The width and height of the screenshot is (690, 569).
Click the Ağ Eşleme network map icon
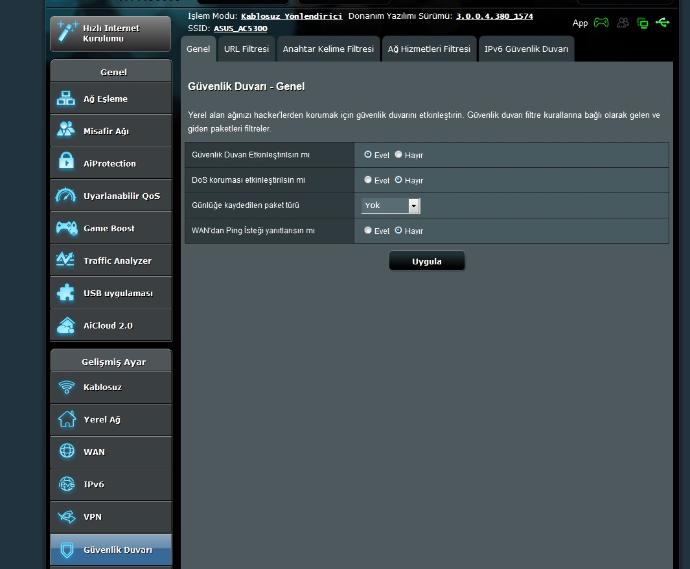(x=66, y=99)
